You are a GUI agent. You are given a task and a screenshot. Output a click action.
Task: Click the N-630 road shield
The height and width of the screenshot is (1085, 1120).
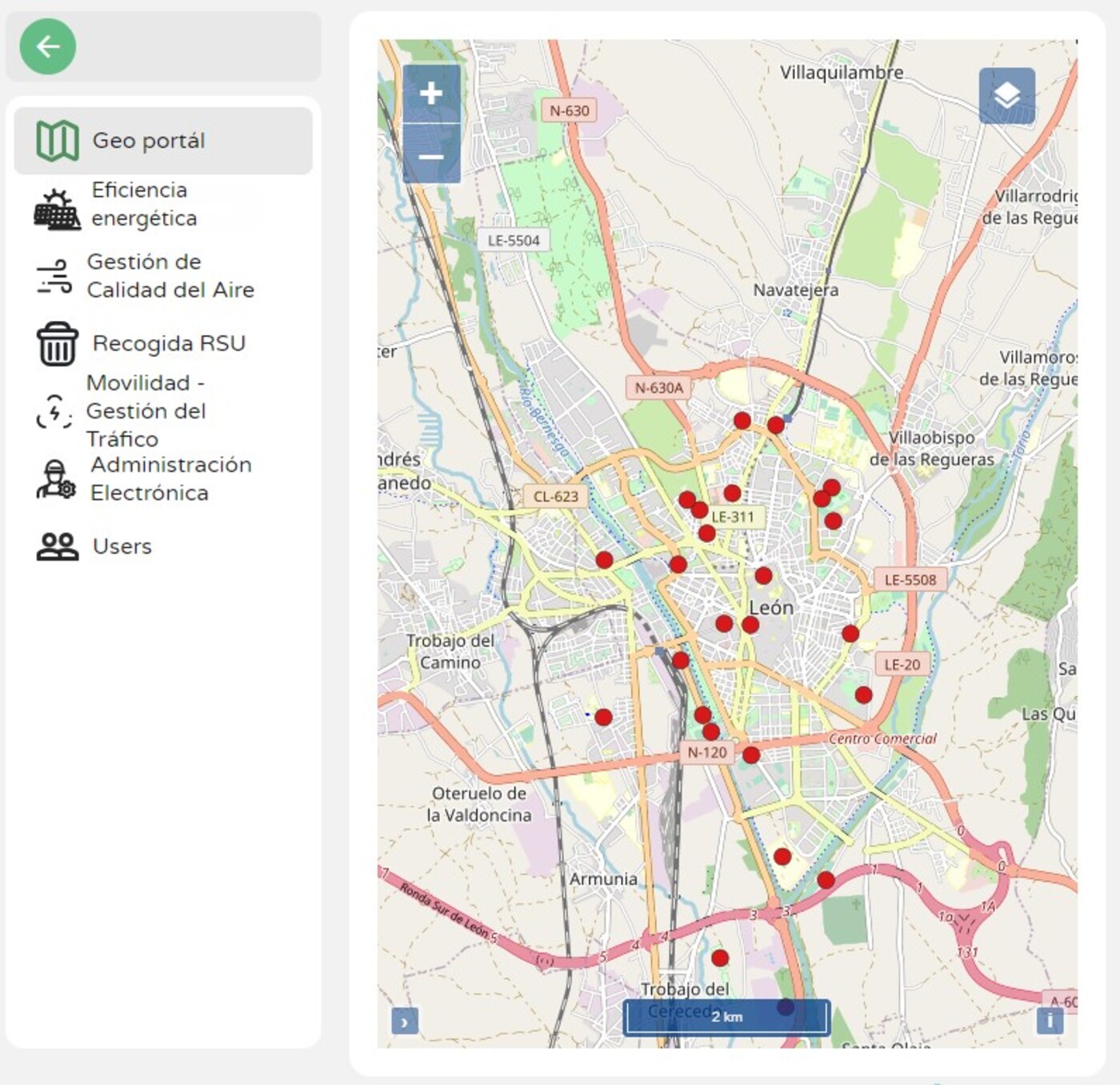coord(570,110)
